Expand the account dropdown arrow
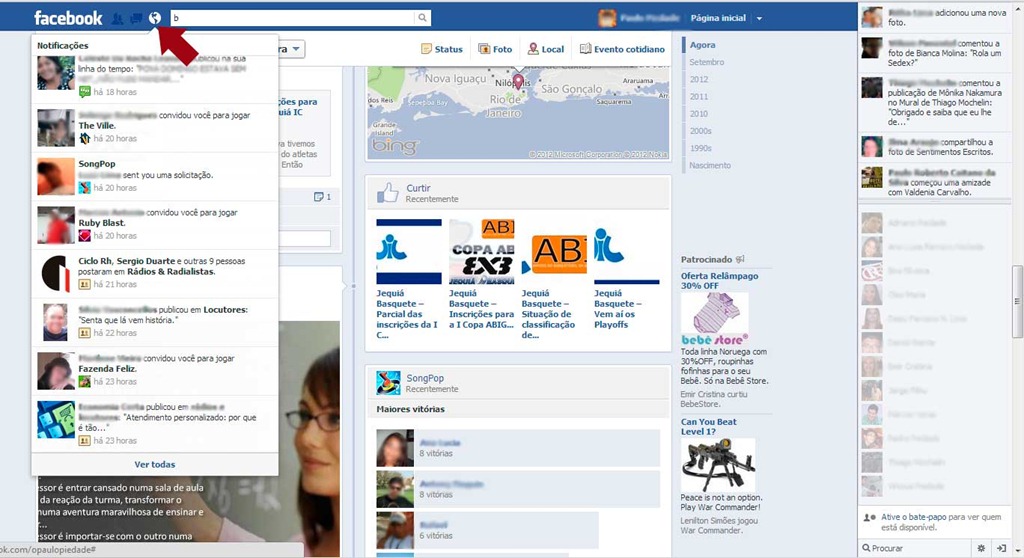 click(759, 18)
